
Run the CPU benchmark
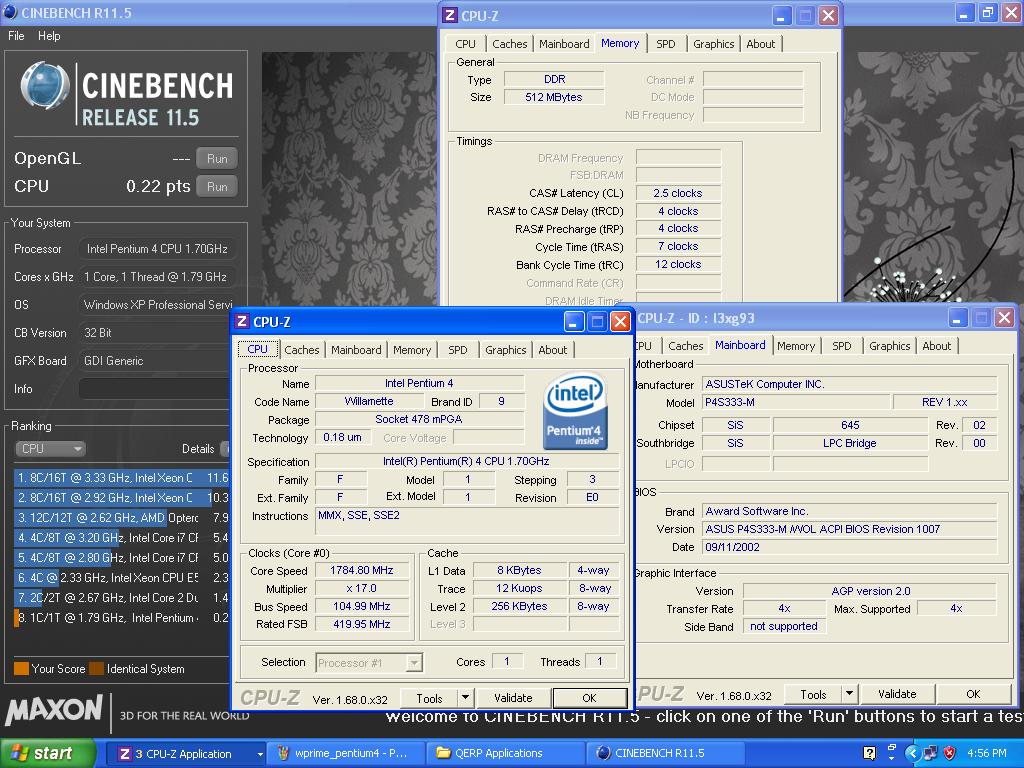point(217,187)
